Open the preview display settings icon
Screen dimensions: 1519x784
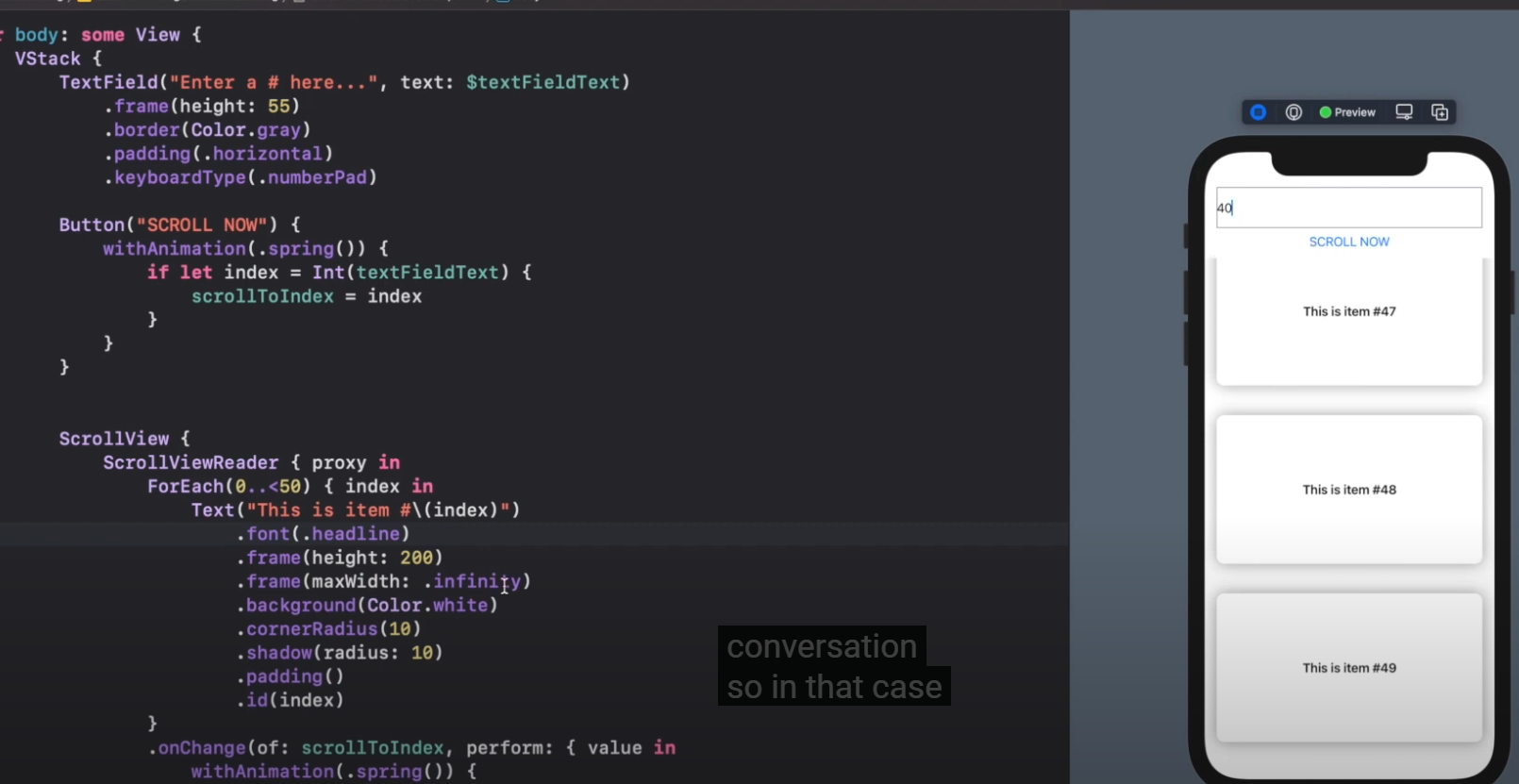click(x=1404, y=112)
